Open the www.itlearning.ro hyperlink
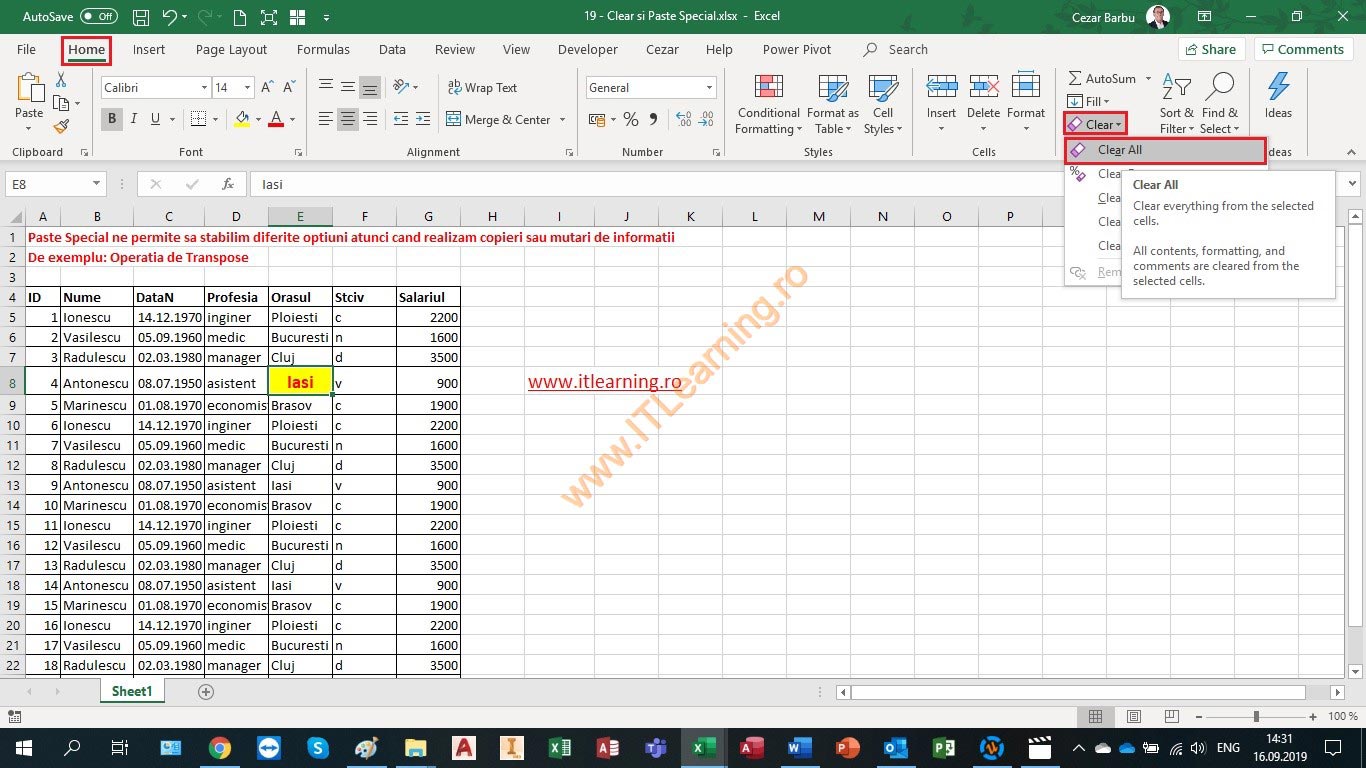 pos(604,382)
